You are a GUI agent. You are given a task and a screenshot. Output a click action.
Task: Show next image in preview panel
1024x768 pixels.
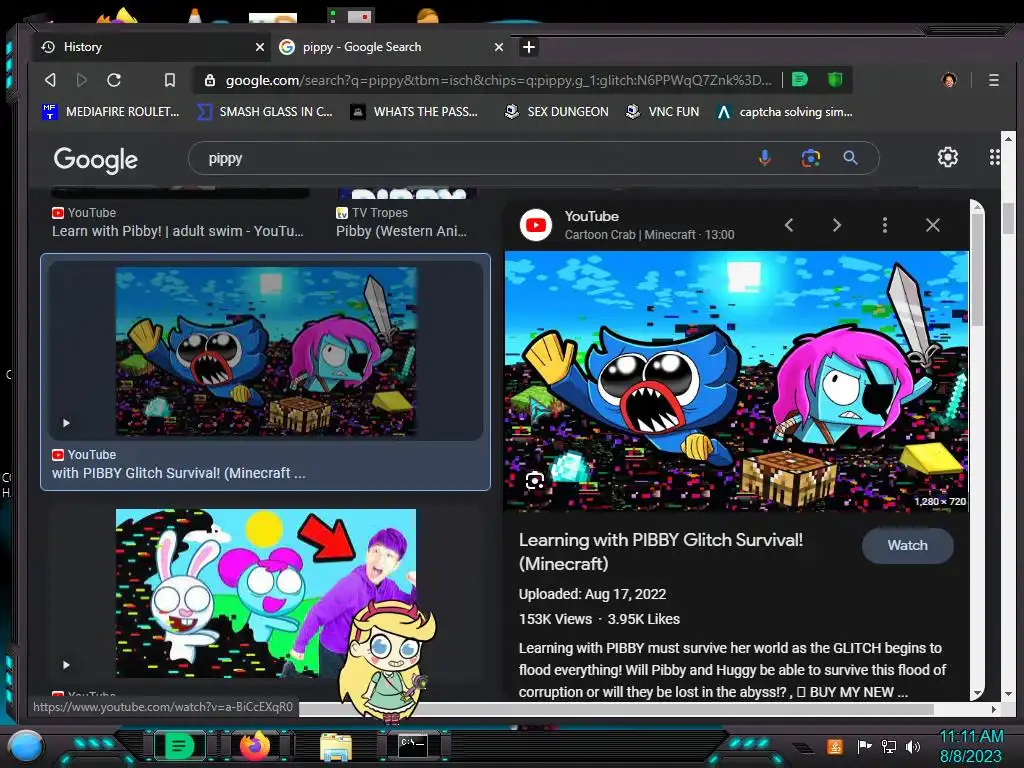pyautogui.click(x=837, y=225)
